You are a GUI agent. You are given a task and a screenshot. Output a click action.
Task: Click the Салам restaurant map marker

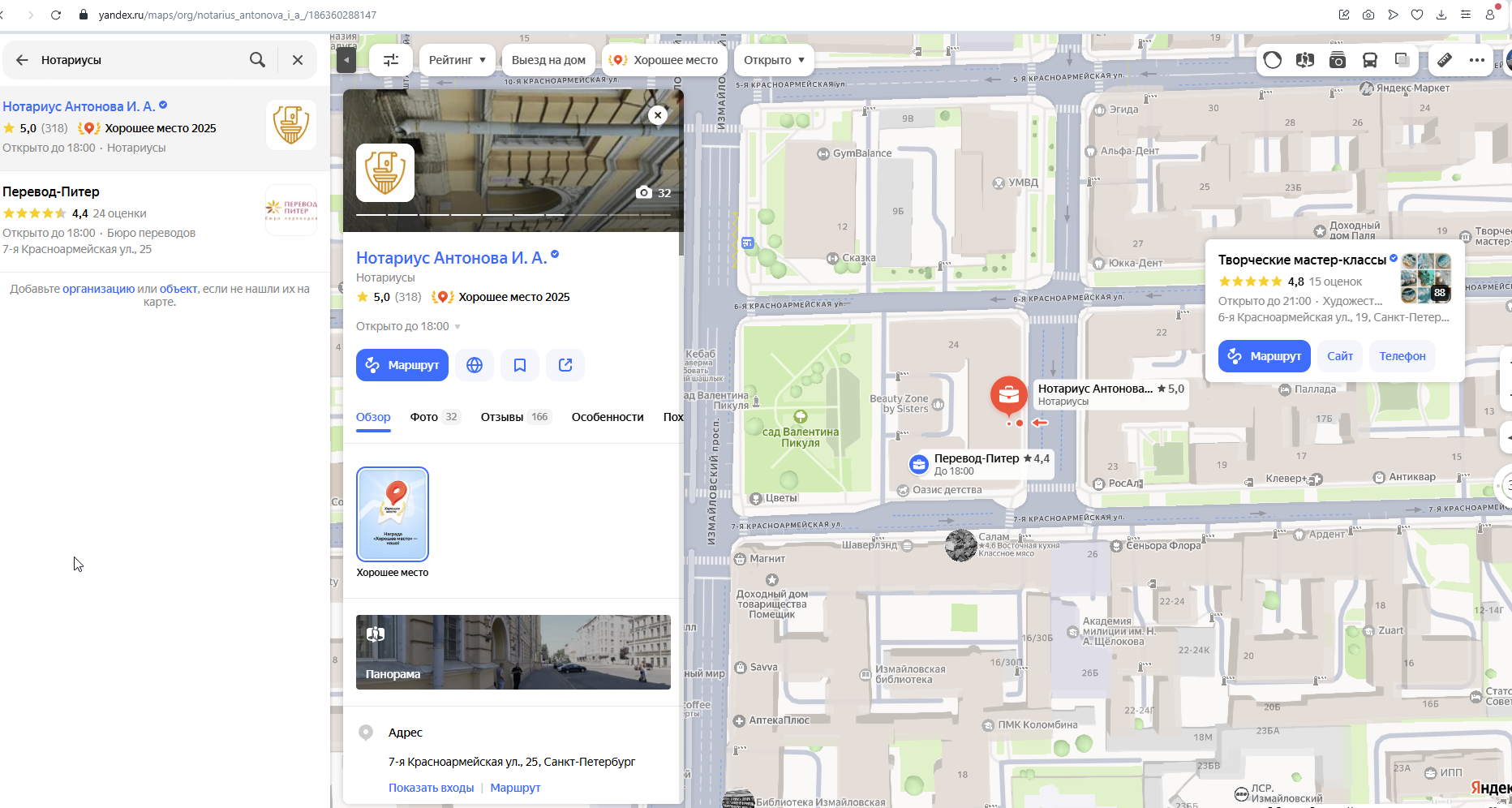961,545
